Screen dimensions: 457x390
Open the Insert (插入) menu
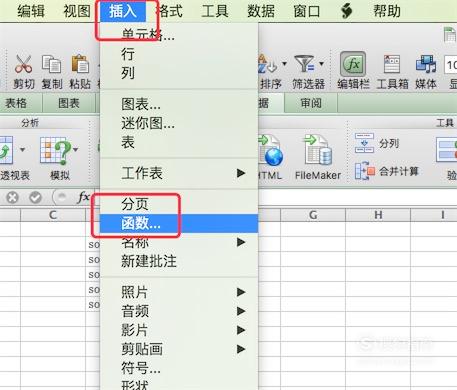[123, 11]
